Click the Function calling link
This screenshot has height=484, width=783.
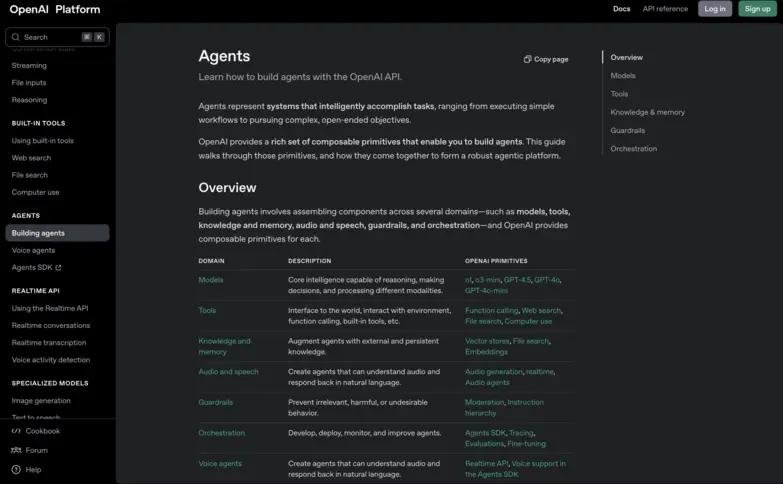click(x=491, y=310)
